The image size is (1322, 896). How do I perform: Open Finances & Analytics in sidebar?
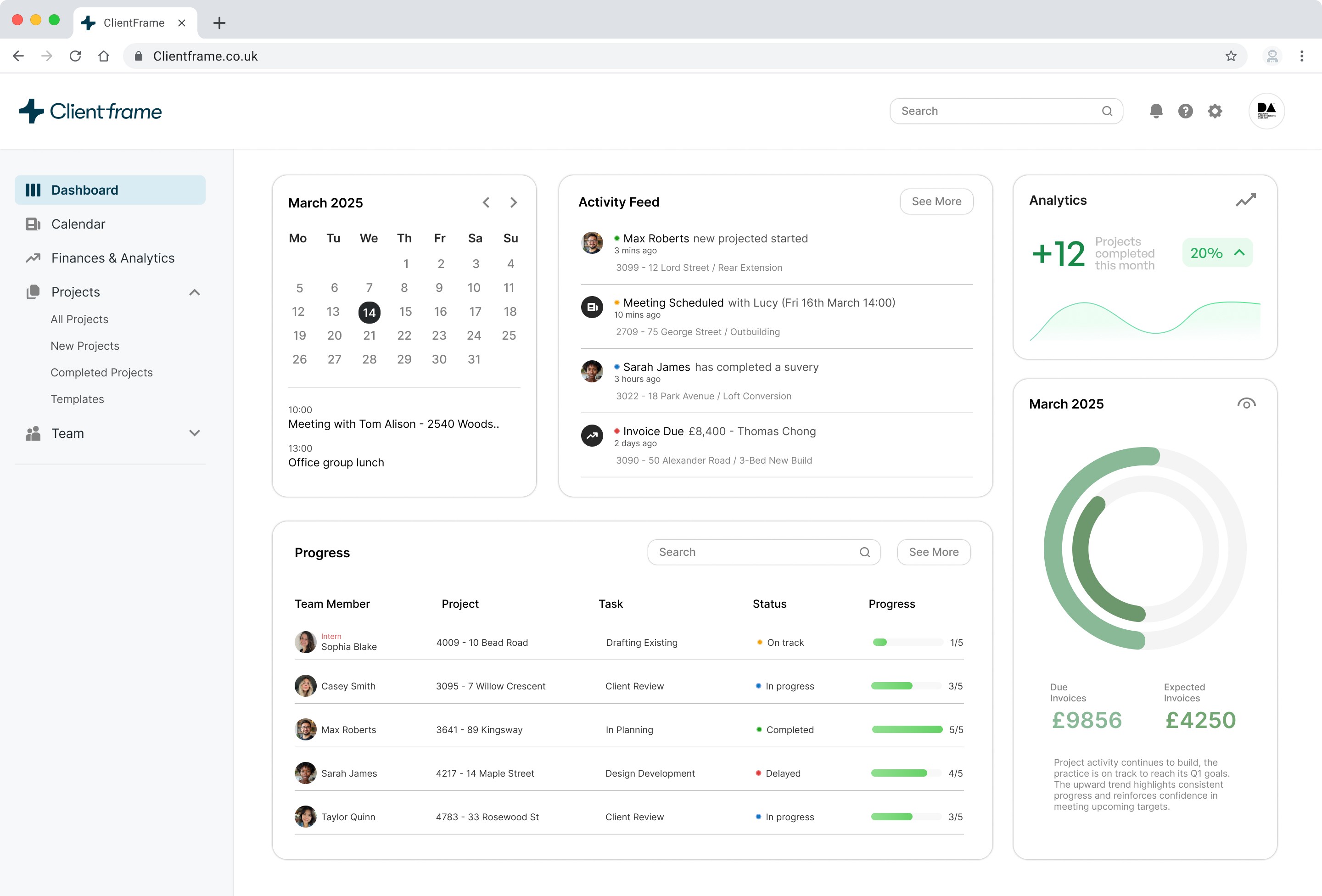[x=112, y=258]
